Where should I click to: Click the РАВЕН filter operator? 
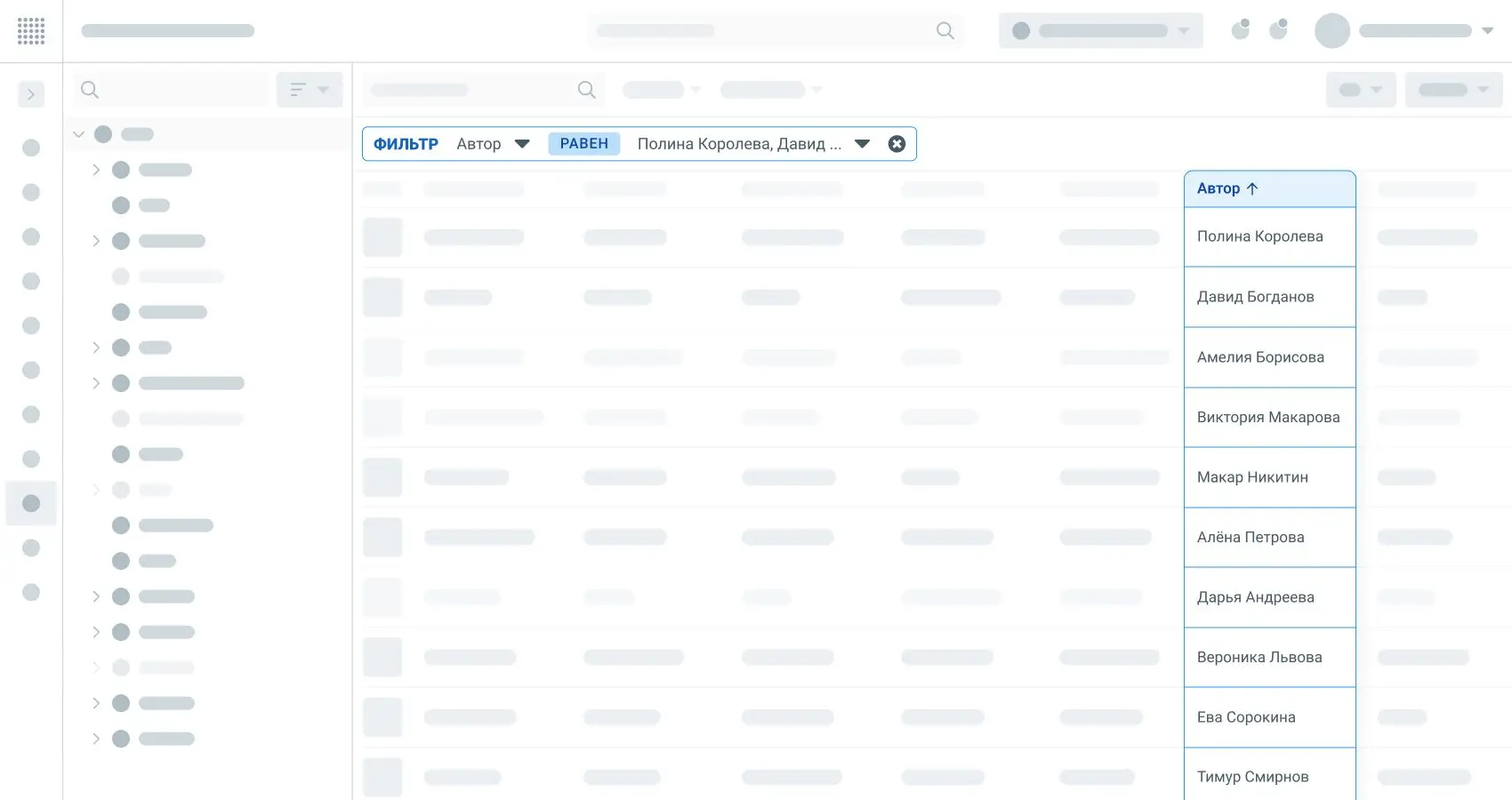point(583,144)
